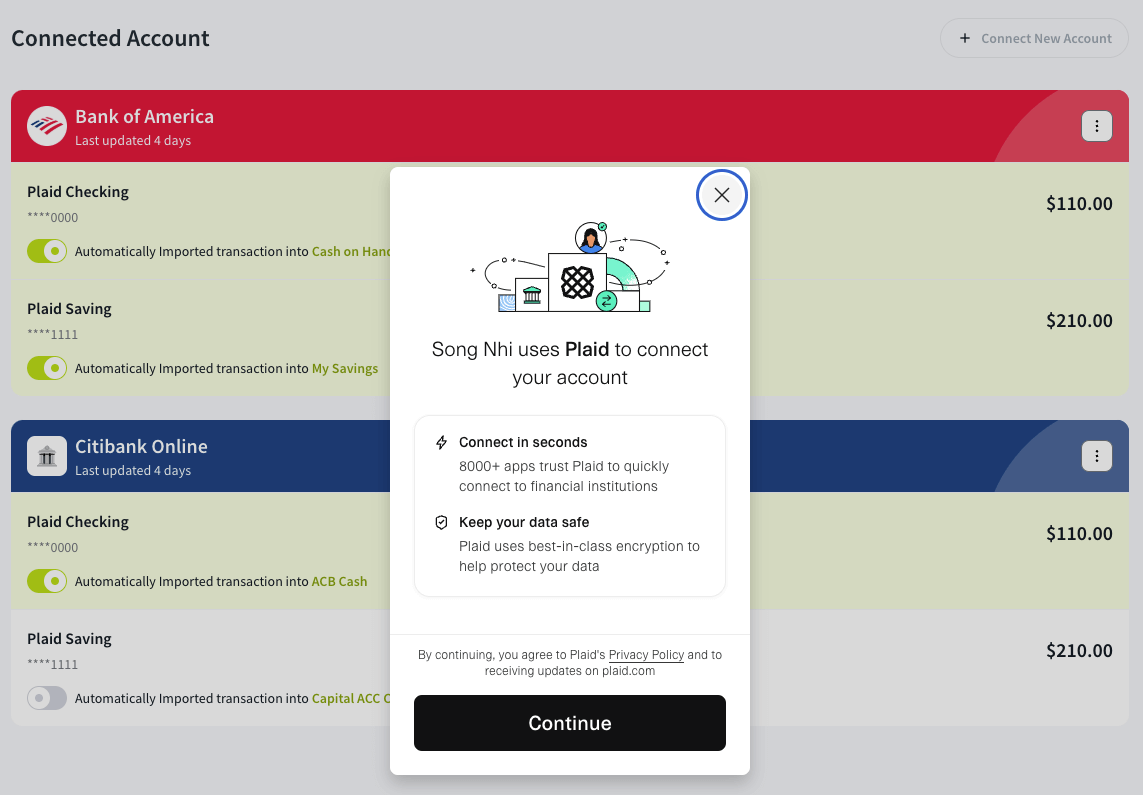
Task: Open Citibank Online three-dot options menu
Action: pyautogui.click(x=1096, y=456)
